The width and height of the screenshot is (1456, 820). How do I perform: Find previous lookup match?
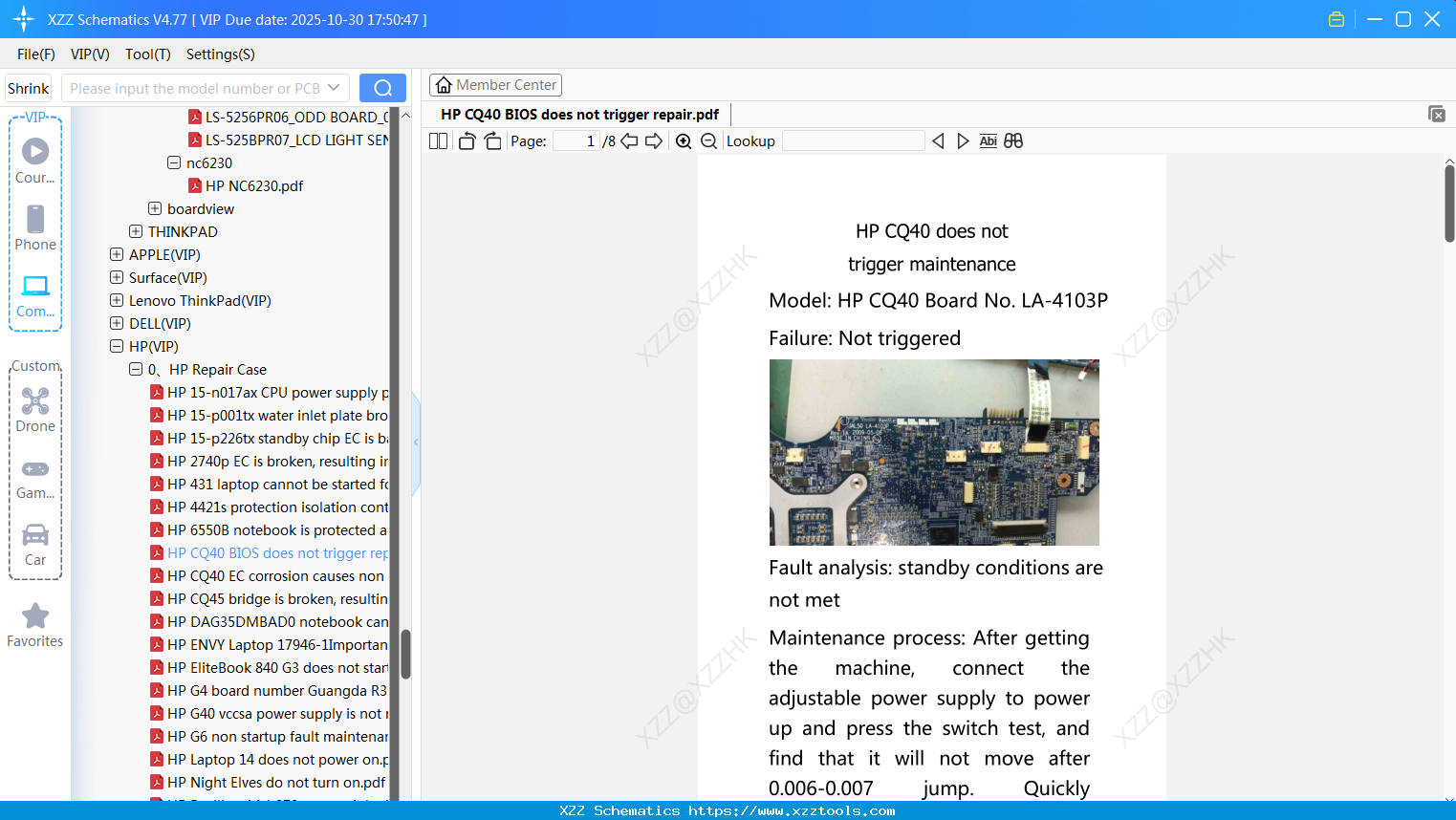click(938, 141)
